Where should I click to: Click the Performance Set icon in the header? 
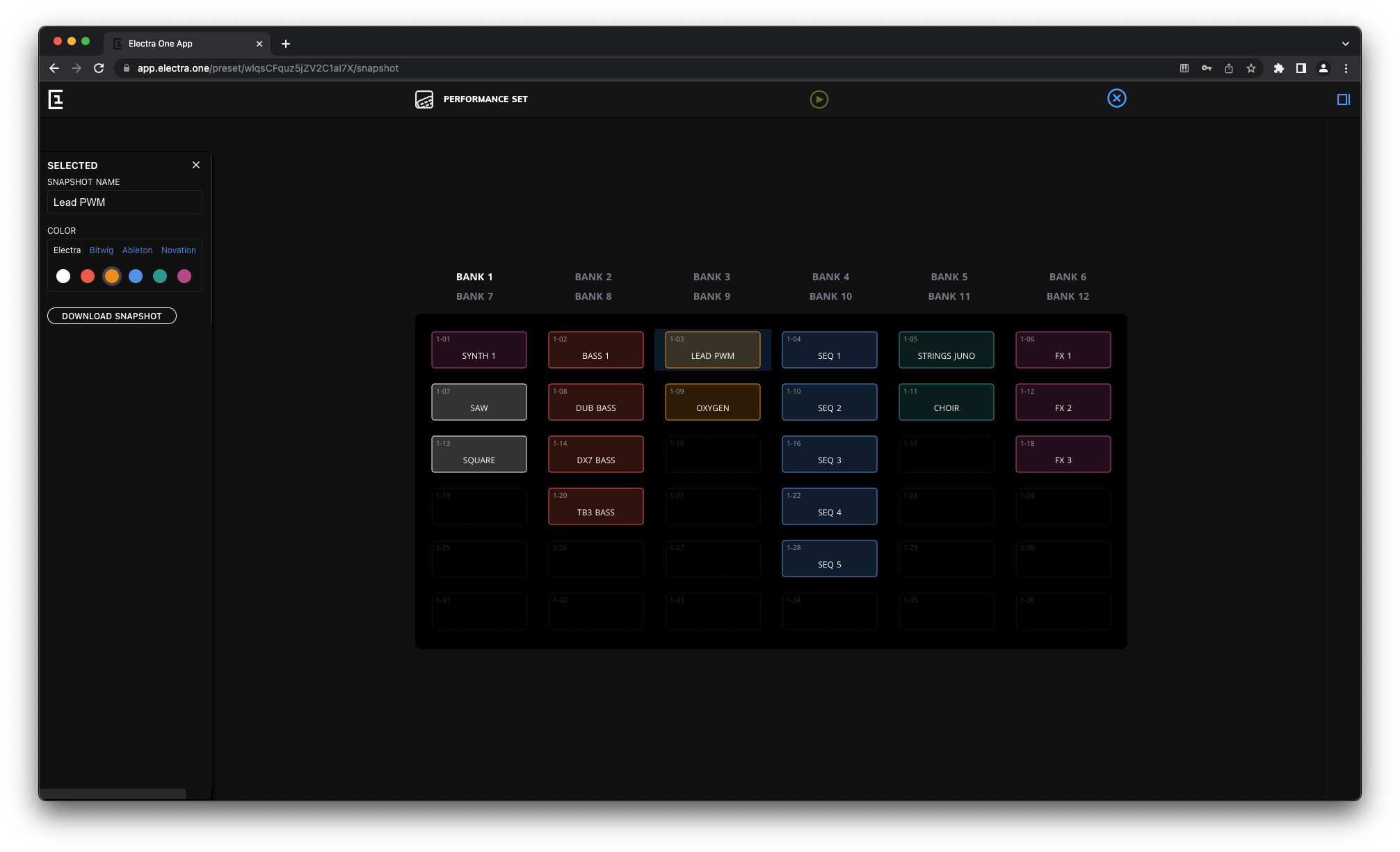[424, 99]
